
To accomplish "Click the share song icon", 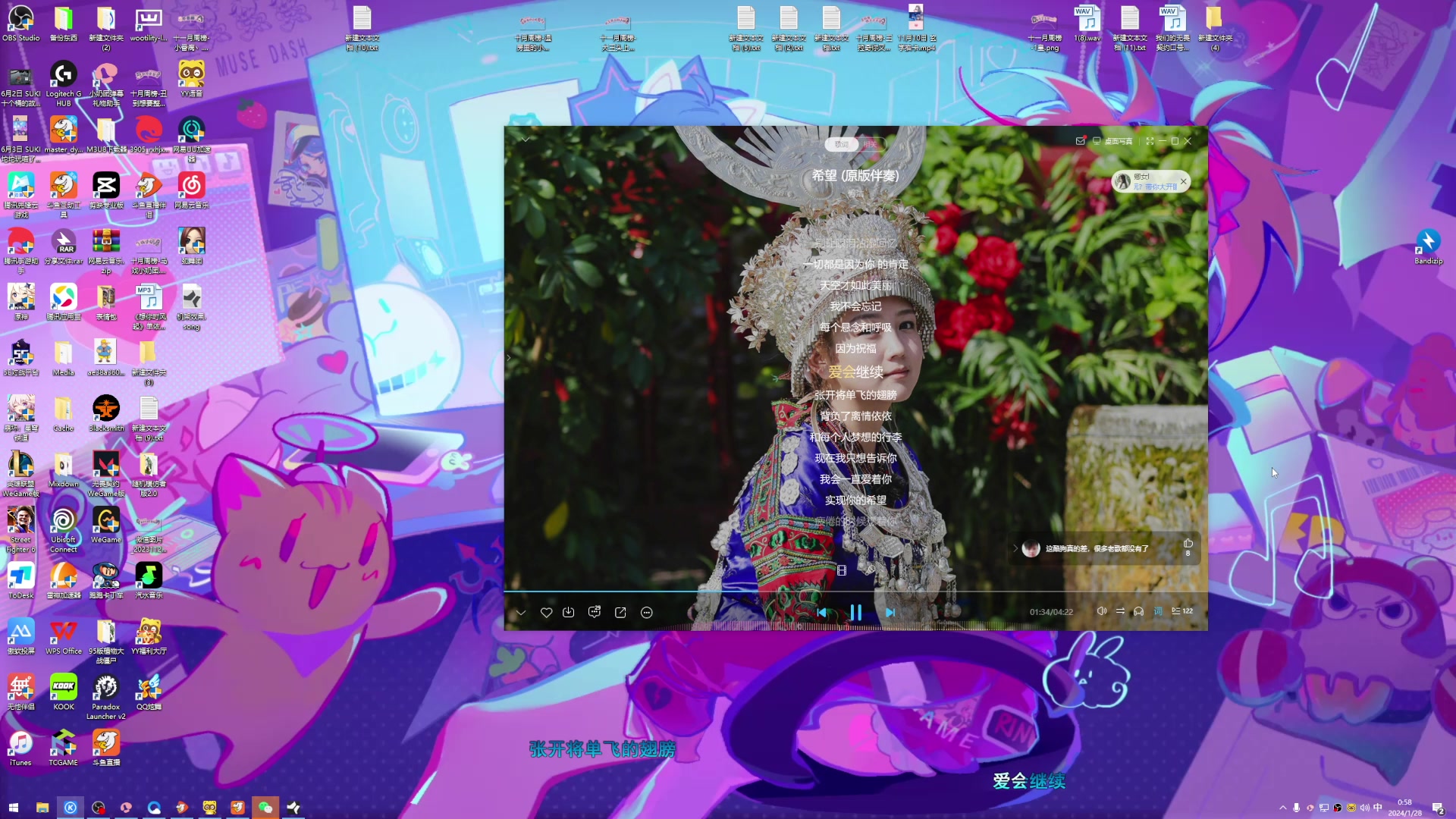I will [620, 613].
